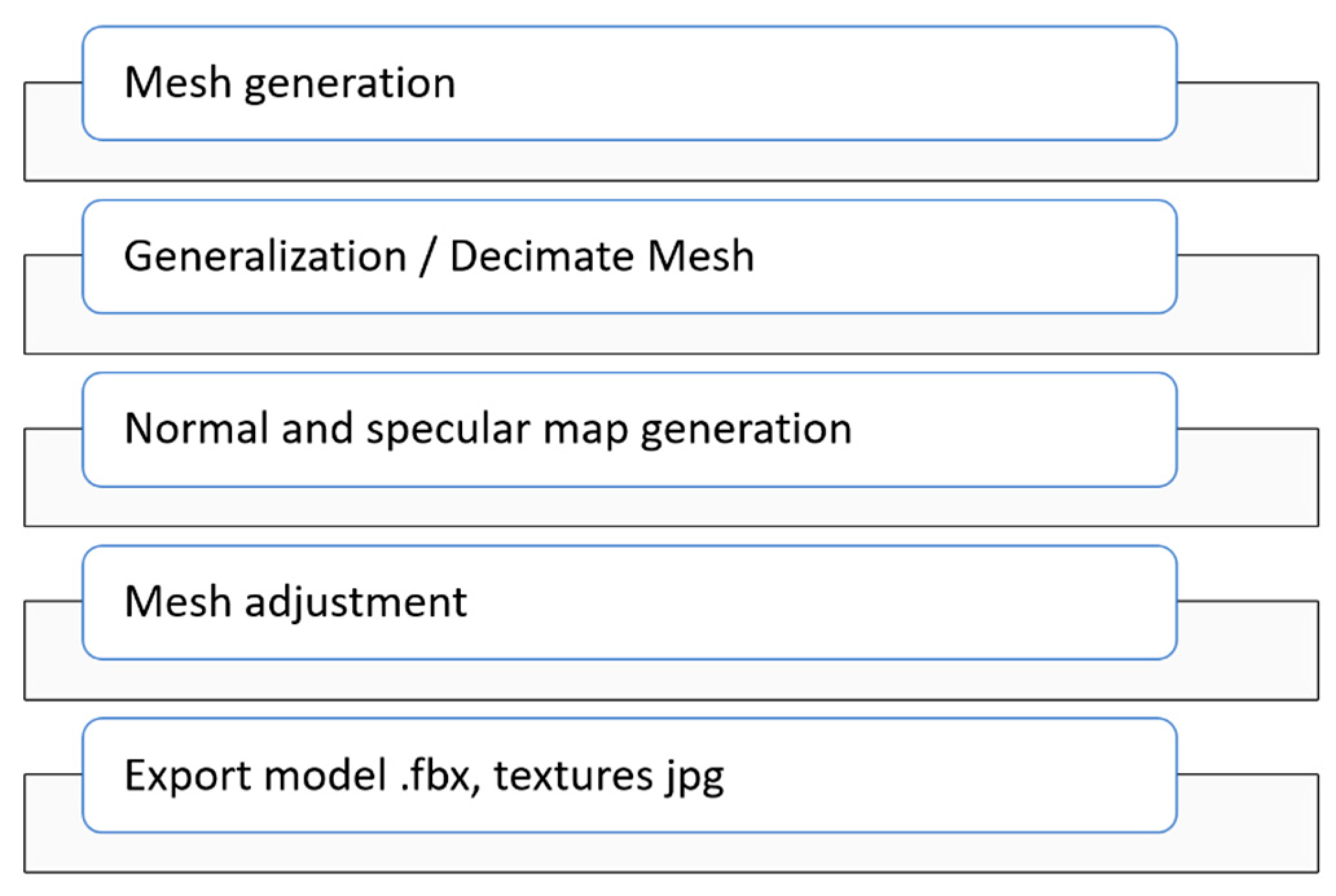Viewport: 1336px width, 896px height.
Task: Click the word Normal
Action: 196,429
